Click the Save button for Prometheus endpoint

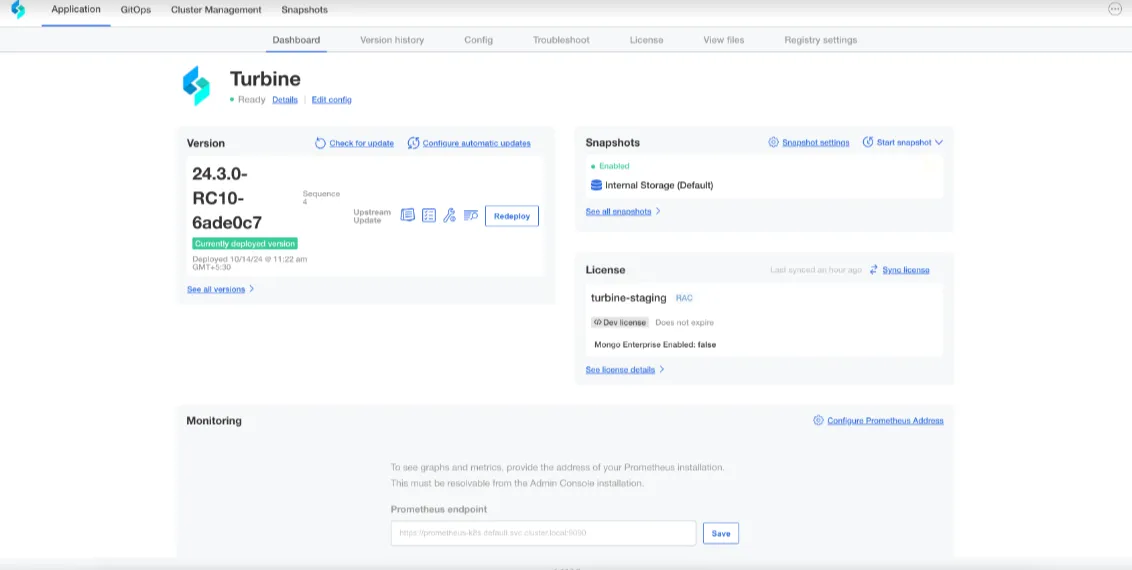721,533
